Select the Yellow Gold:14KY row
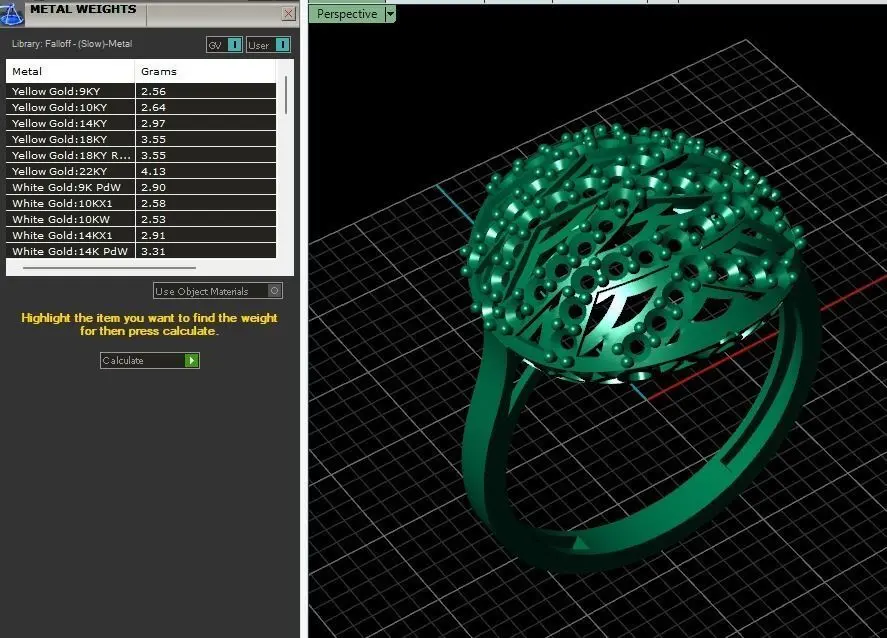Viewport: 887px width, 638px height. (141, 123)
